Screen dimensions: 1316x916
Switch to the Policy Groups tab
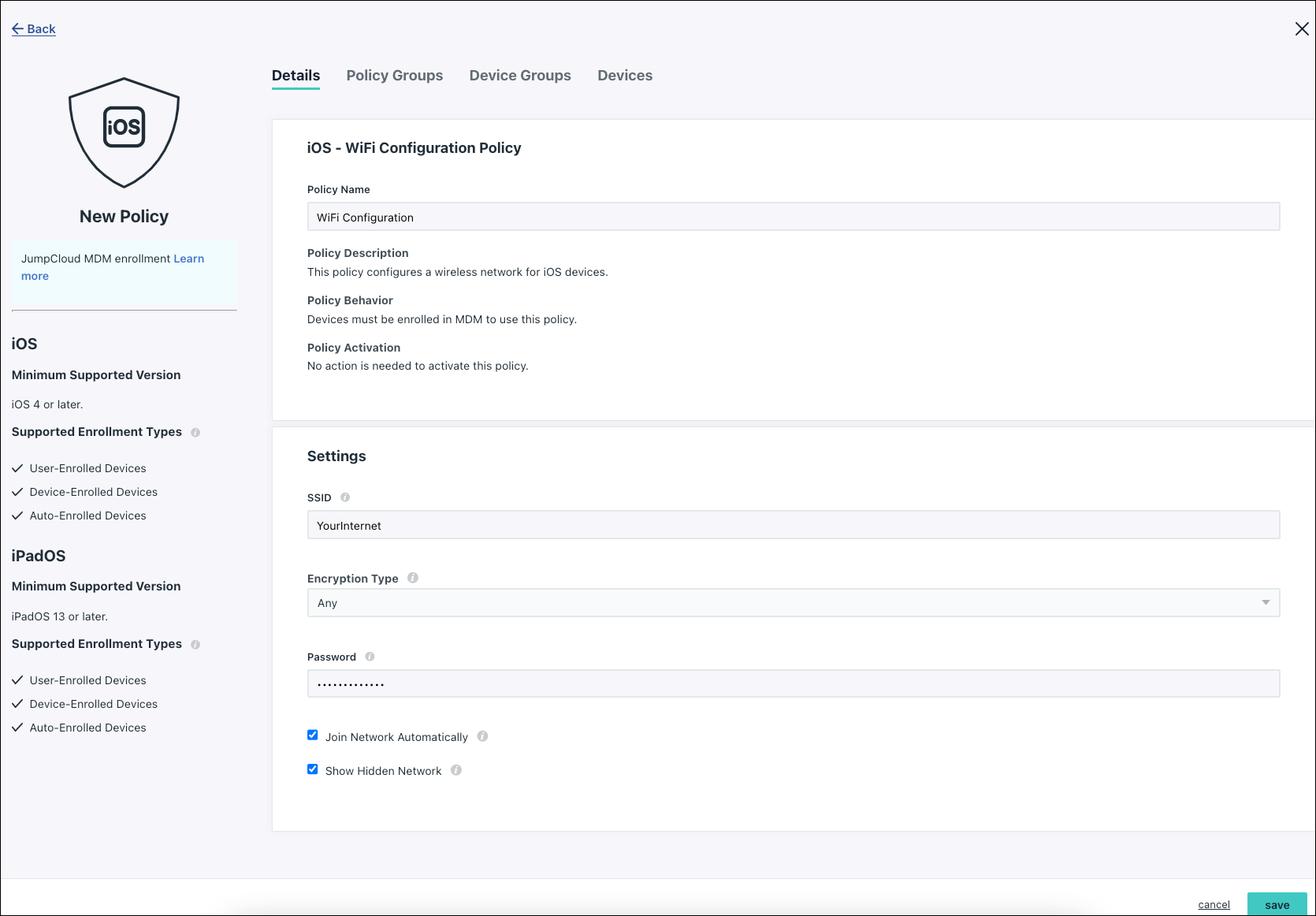pos(394,76)
